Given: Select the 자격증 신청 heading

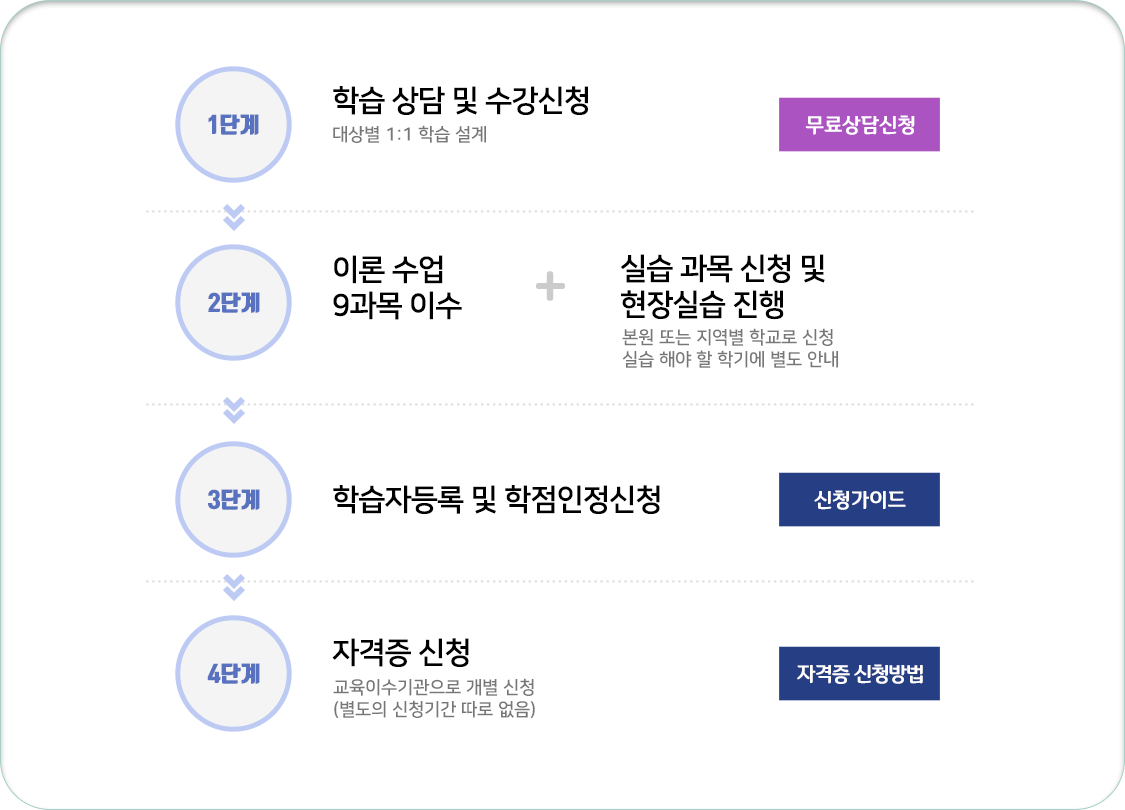Looking at the screenshot, I should click(x=401, y=652).
